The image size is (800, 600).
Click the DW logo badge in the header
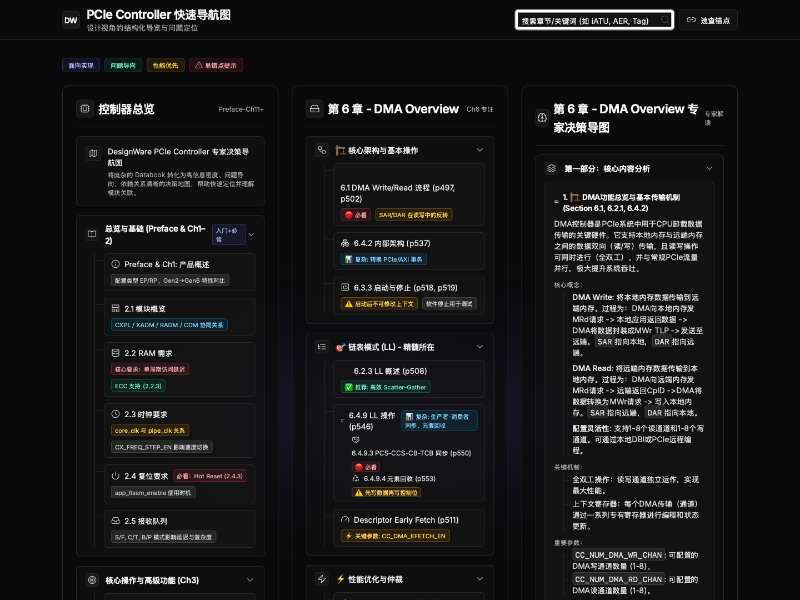coord(71,20)
